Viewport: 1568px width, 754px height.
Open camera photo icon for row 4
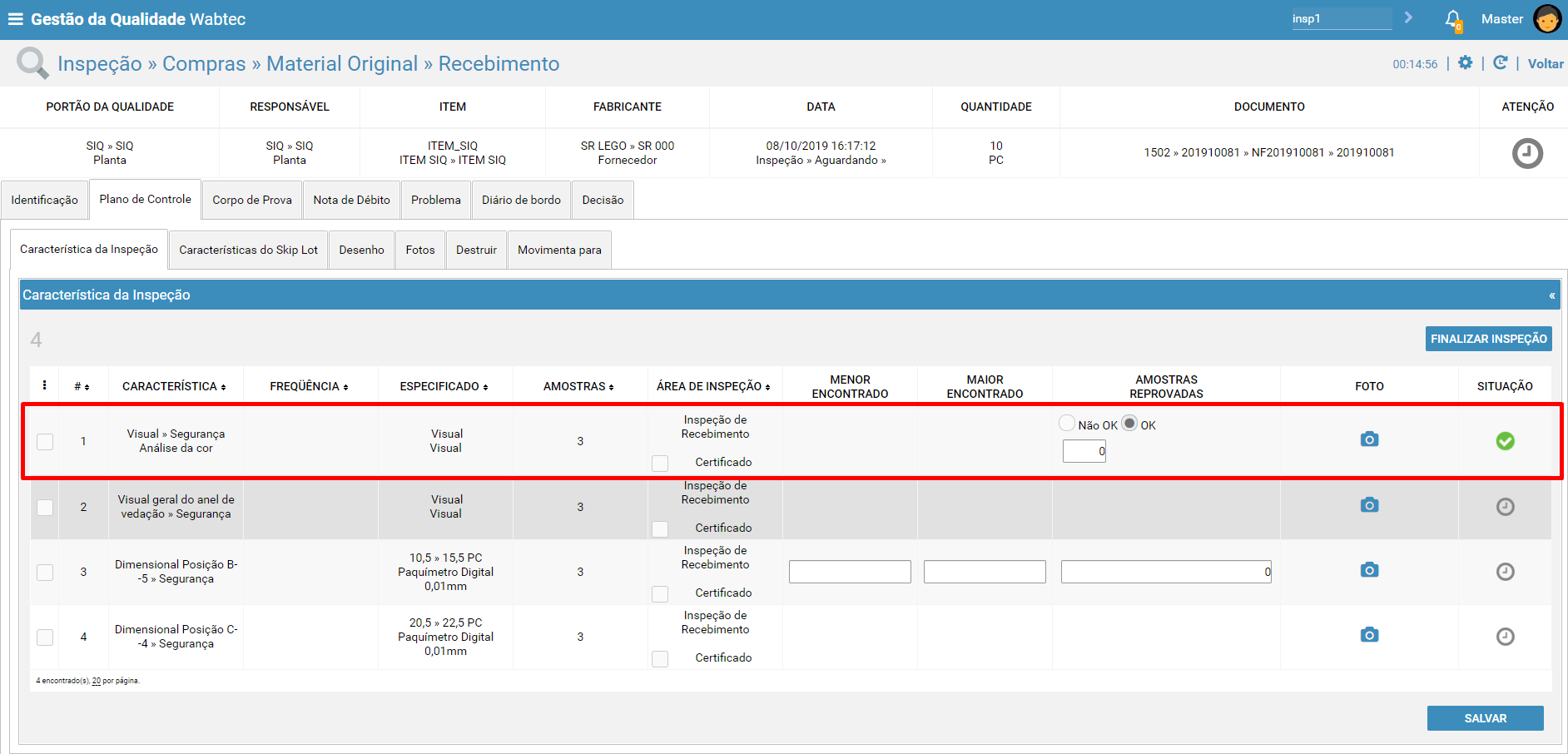[x=1369, y=635]
